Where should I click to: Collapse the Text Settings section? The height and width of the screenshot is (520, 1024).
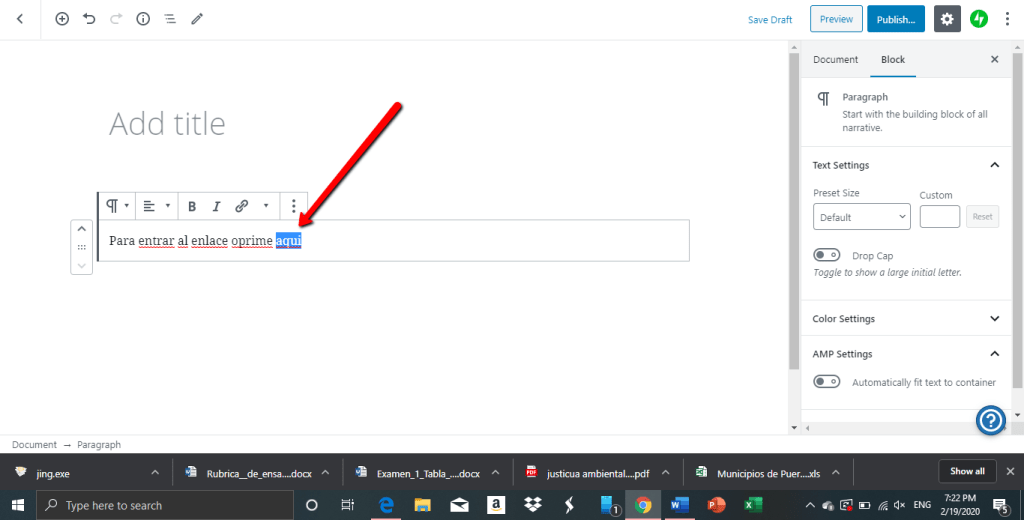994,165
